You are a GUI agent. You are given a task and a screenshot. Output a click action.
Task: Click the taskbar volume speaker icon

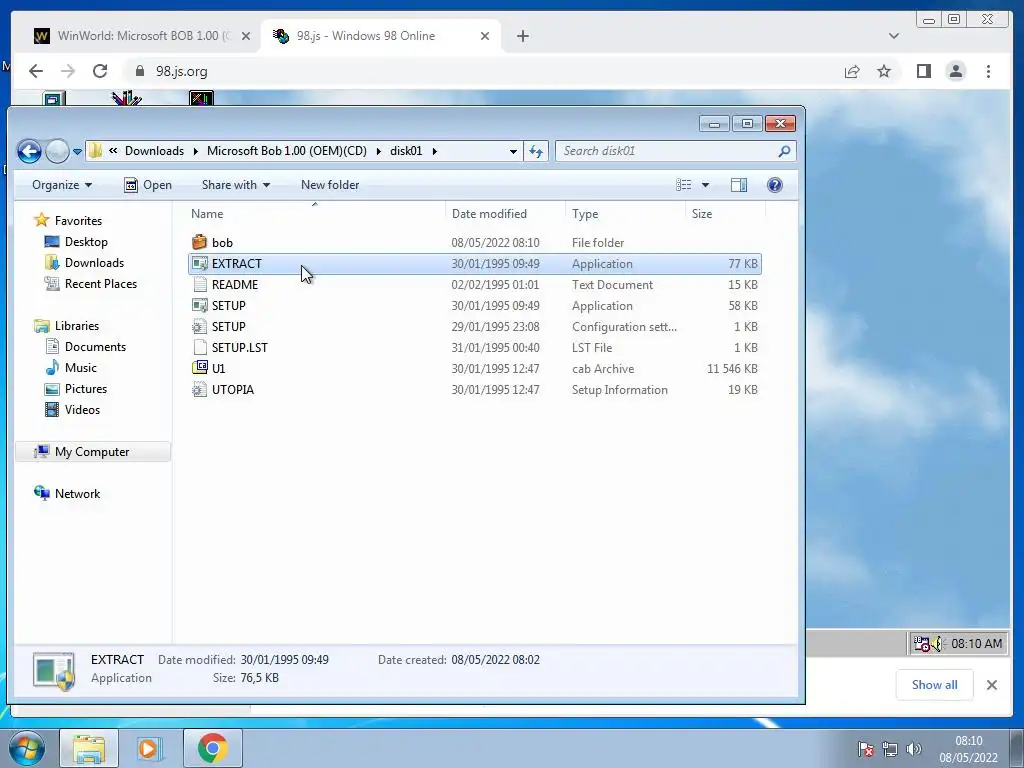click(x=914, y=749)
